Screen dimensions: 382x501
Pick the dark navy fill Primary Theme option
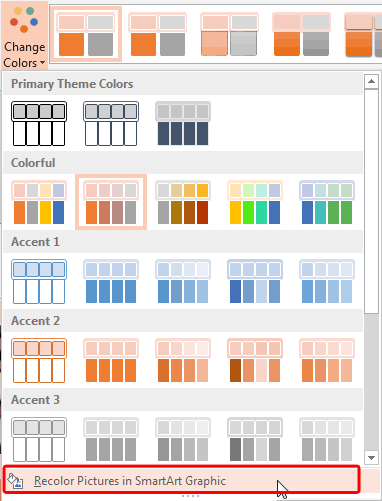point(183,124)
